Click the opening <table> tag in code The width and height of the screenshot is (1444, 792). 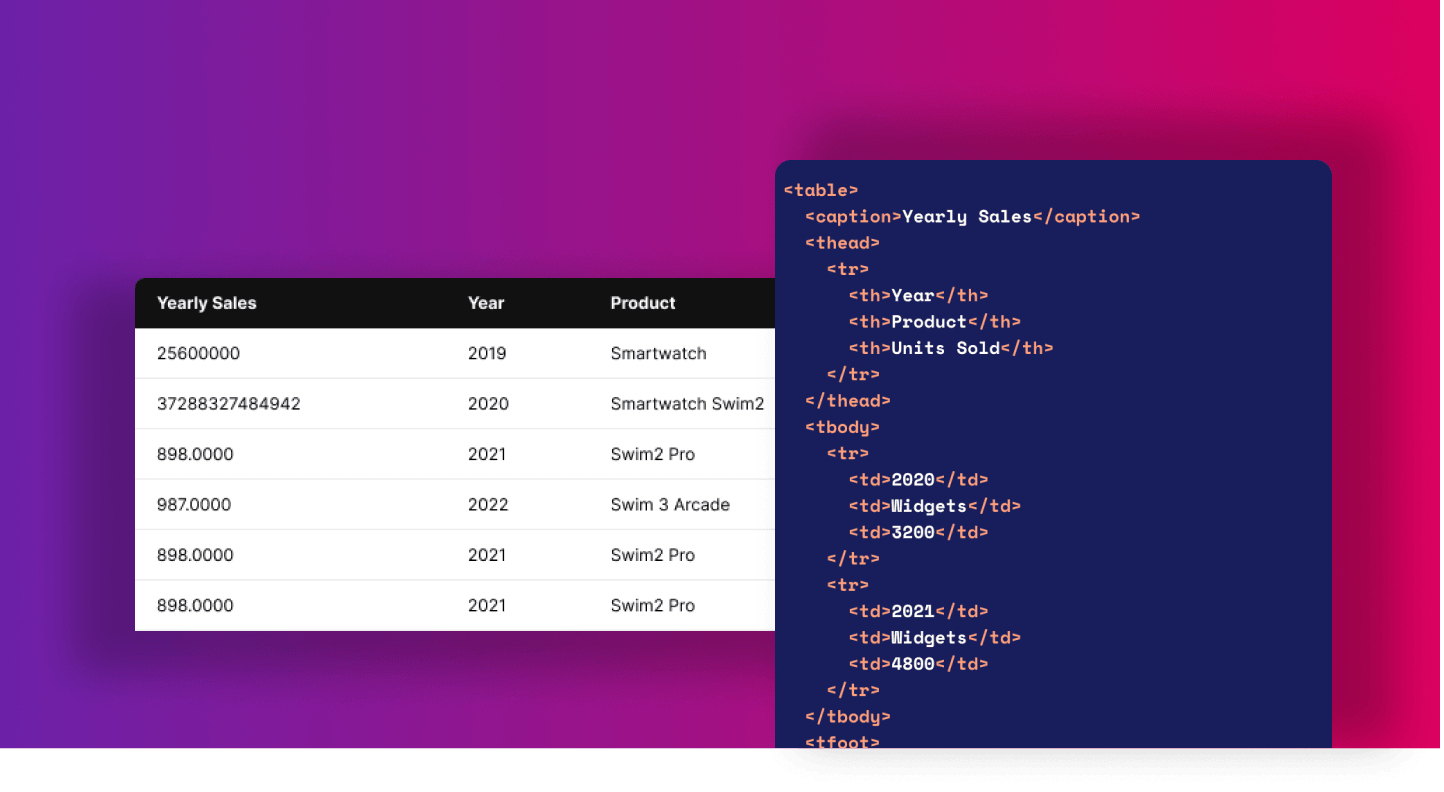(x=821, y=190)
